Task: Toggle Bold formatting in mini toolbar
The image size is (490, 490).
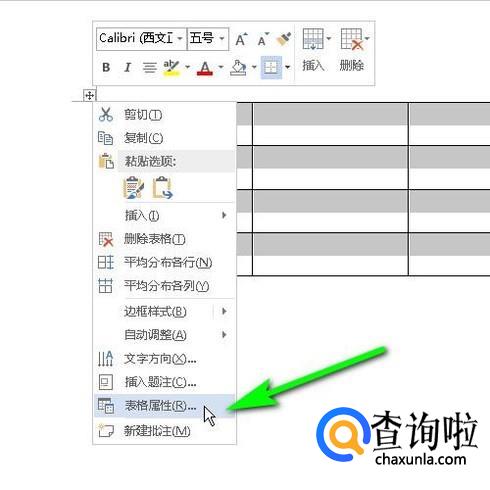Action: 106,67
